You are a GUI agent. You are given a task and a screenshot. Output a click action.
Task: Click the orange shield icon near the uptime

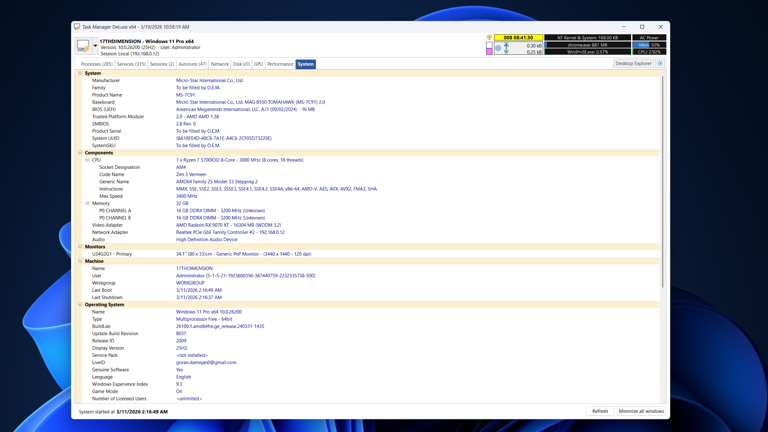pyautogui.click(x=489, y=38)
